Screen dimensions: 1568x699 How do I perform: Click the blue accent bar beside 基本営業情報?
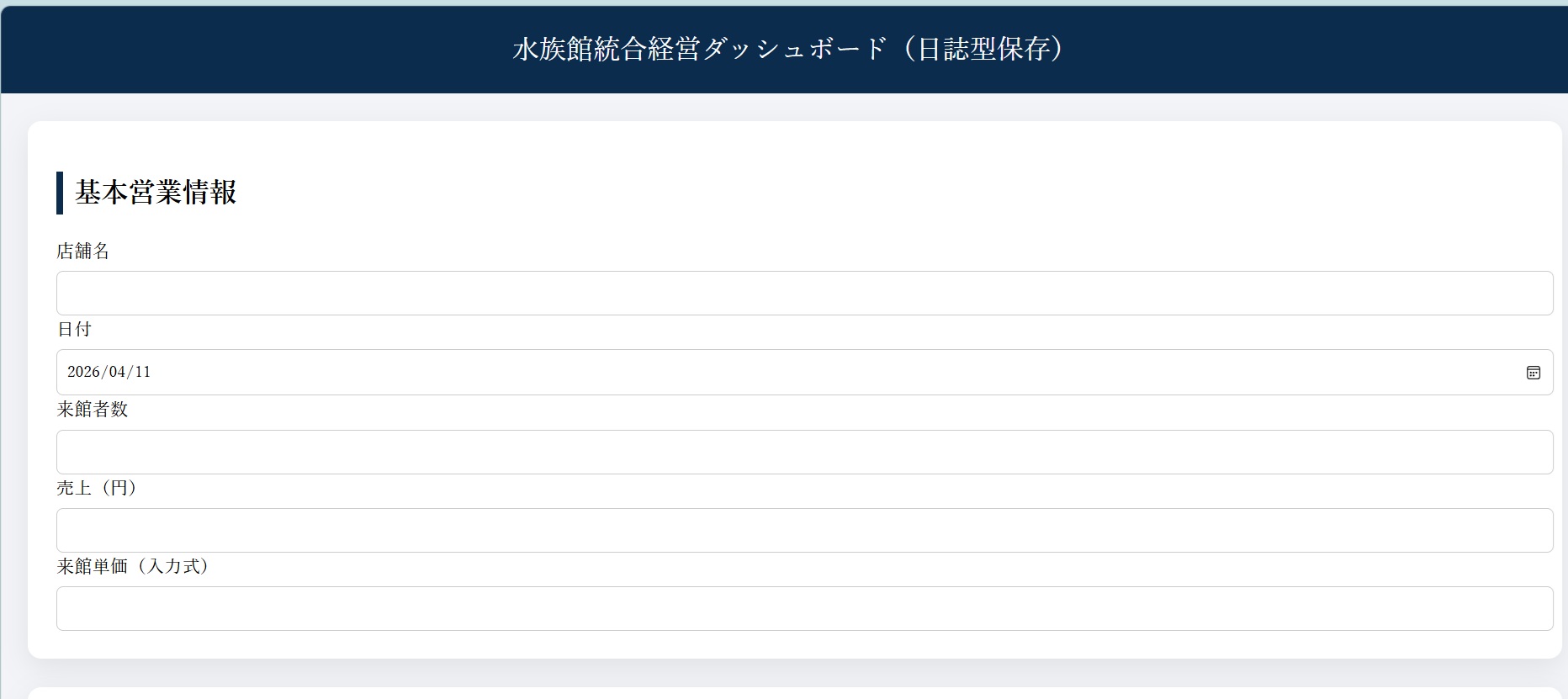click(60, 193)
